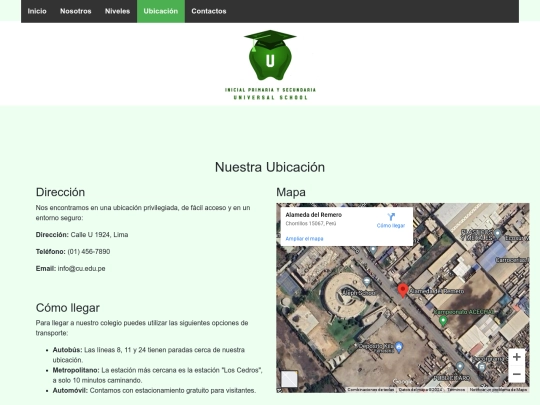Click the red Alameda del Remero pin

click(x=403, y=290)
